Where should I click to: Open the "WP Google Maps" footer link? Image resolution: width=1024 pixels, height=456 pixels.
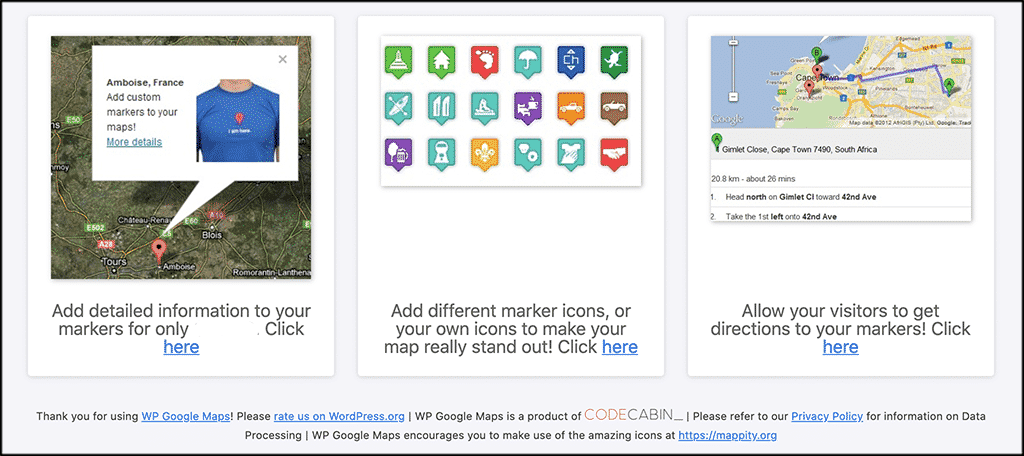pos(185,416)
